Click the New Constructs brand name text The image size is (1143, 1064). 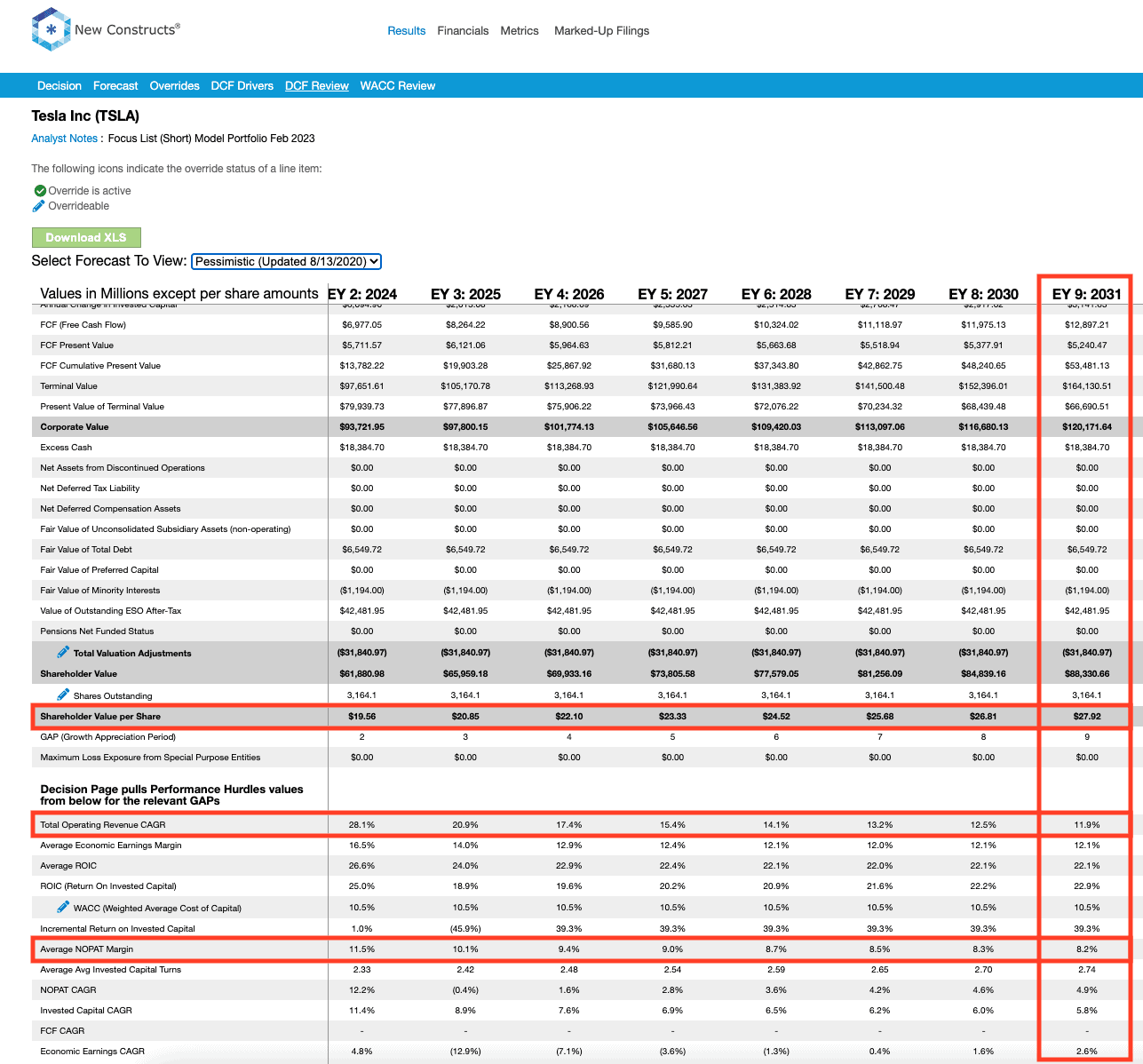pos(127,29)
